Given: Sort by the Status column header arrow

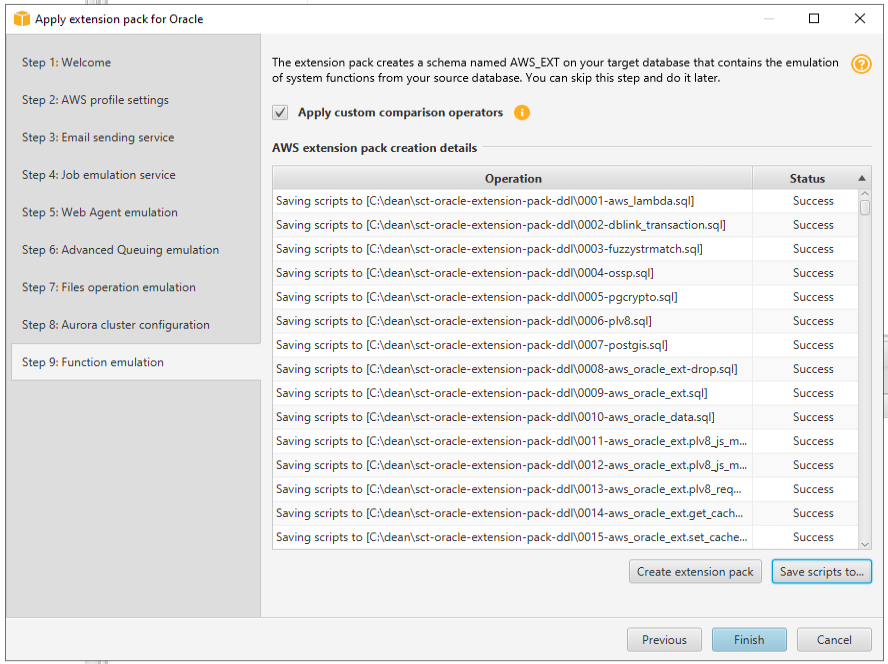Looking at the screenshot, I should [x=862, y=179].
